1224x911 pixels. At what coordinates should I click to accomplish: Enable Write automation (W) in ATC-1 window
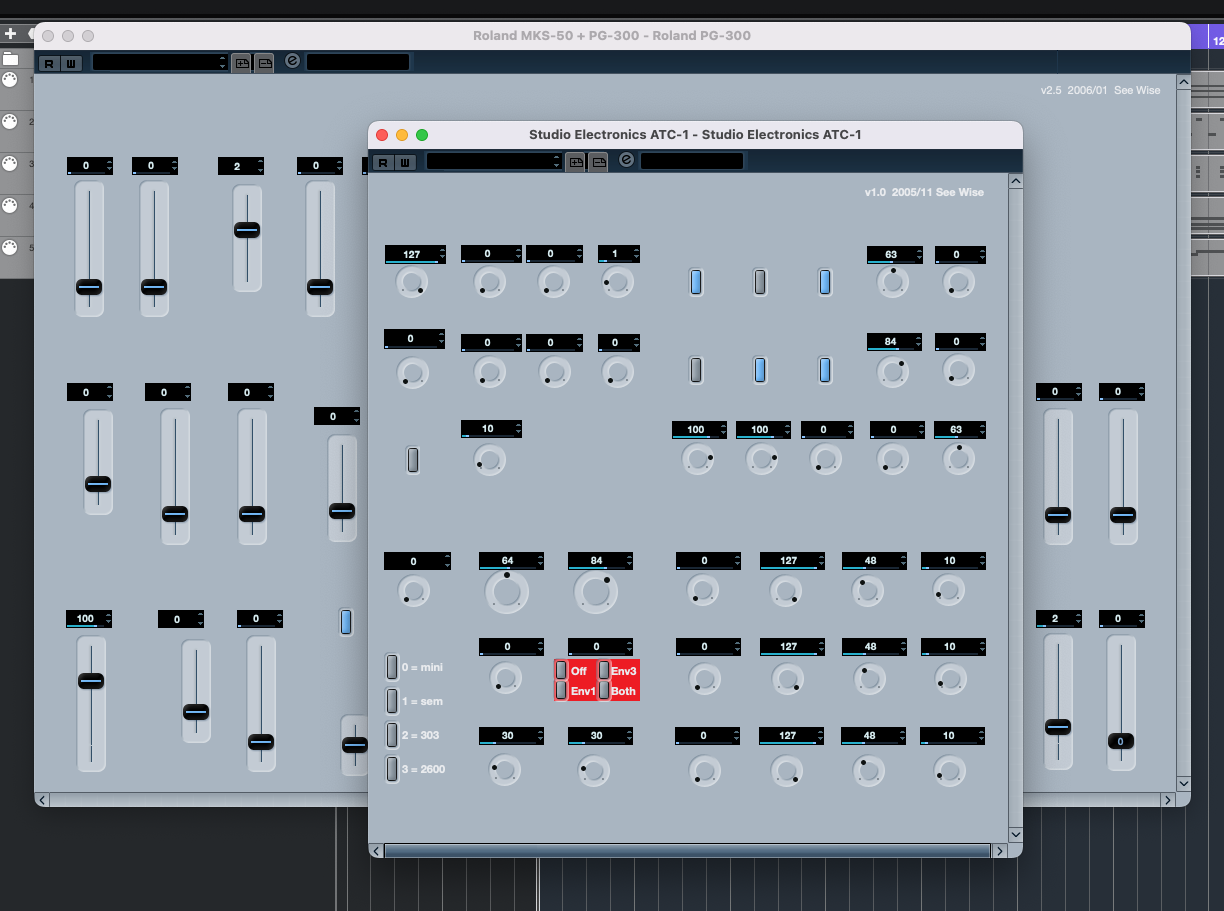[x=404, y=162]
